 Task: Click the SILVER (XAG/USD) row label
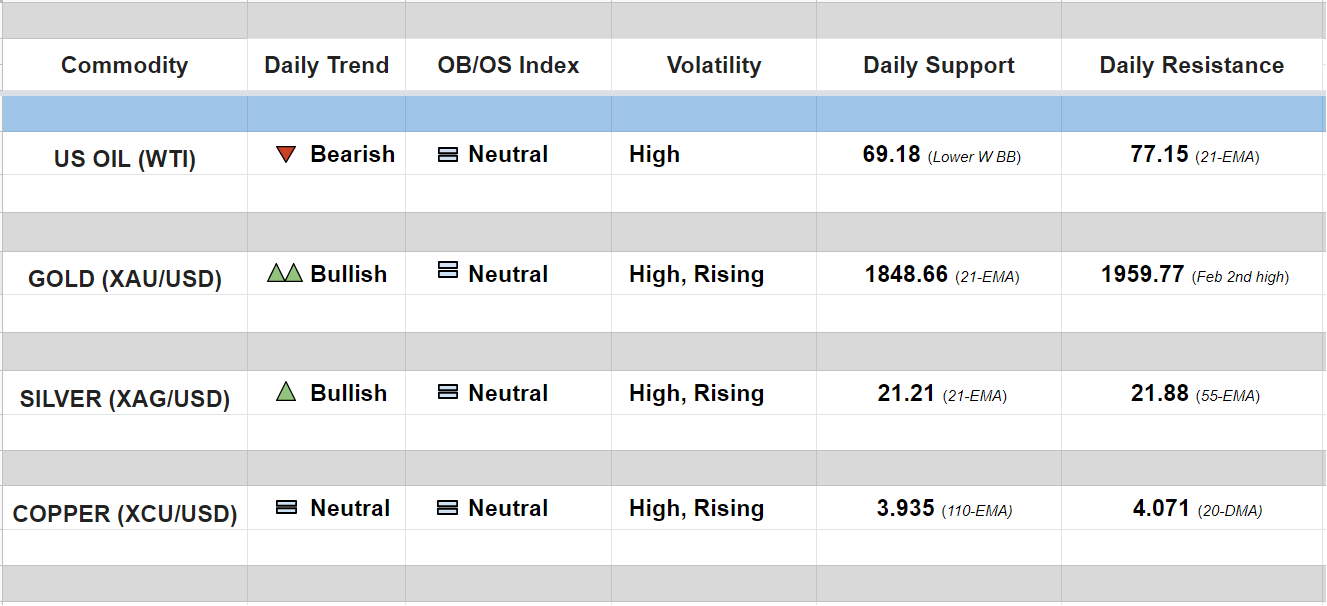coord(125,399)
